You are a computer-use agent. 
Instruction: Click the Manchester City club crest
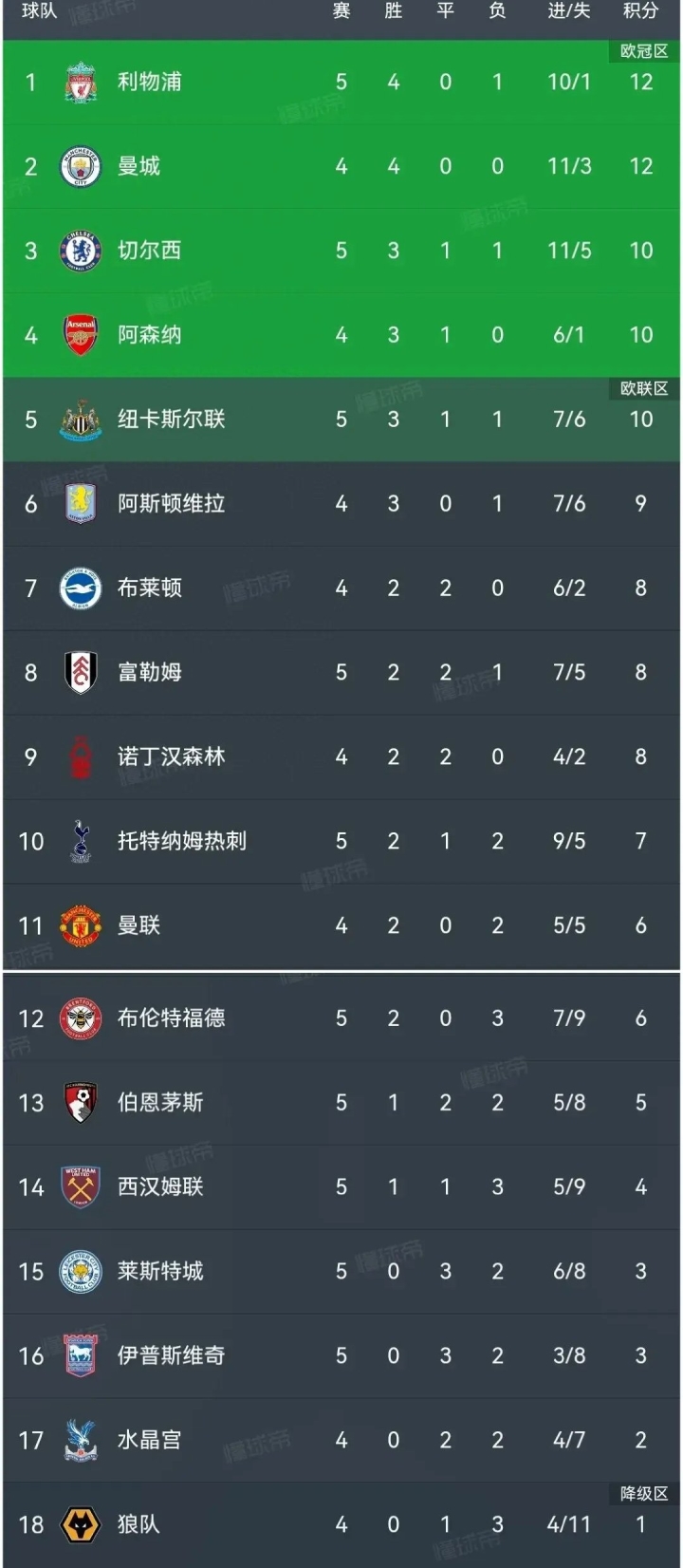[x=81, y=167]
